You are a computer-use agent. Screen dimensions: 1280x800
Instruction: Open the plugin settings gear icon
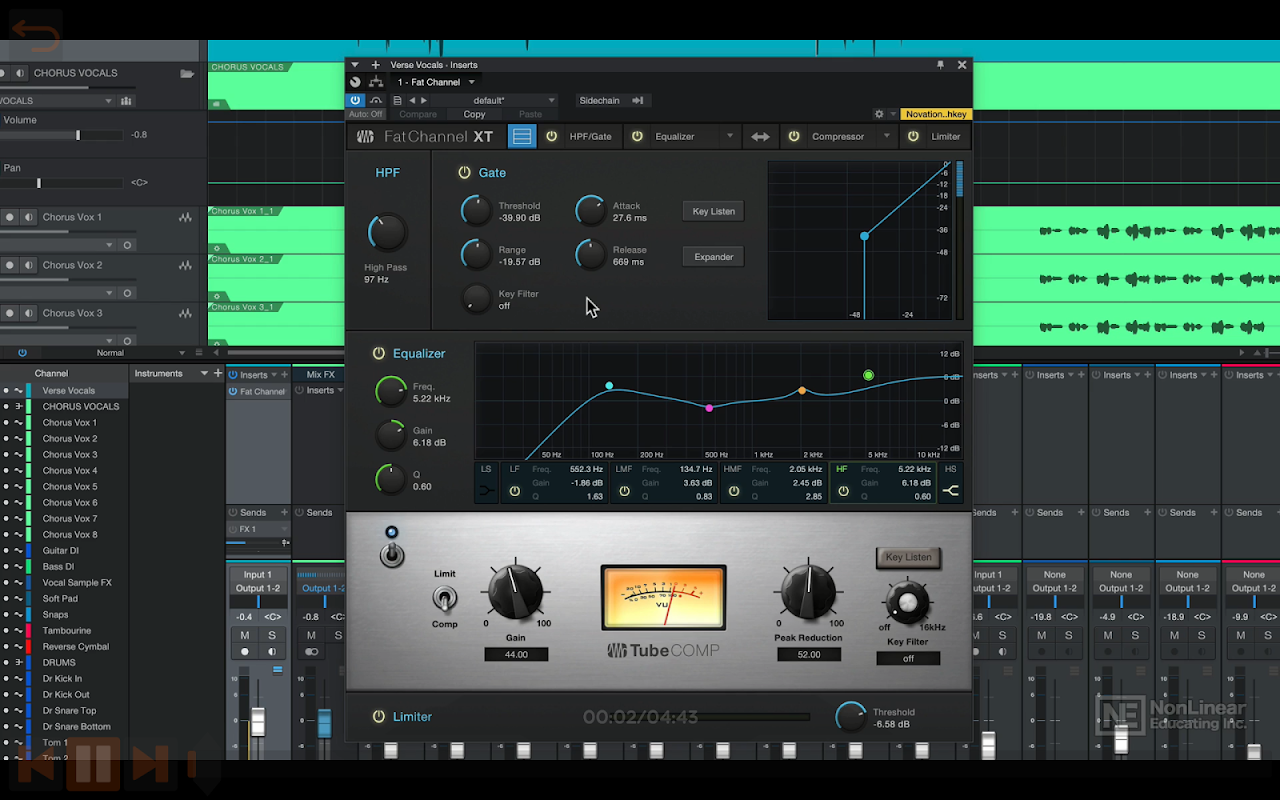click(879, 115)
